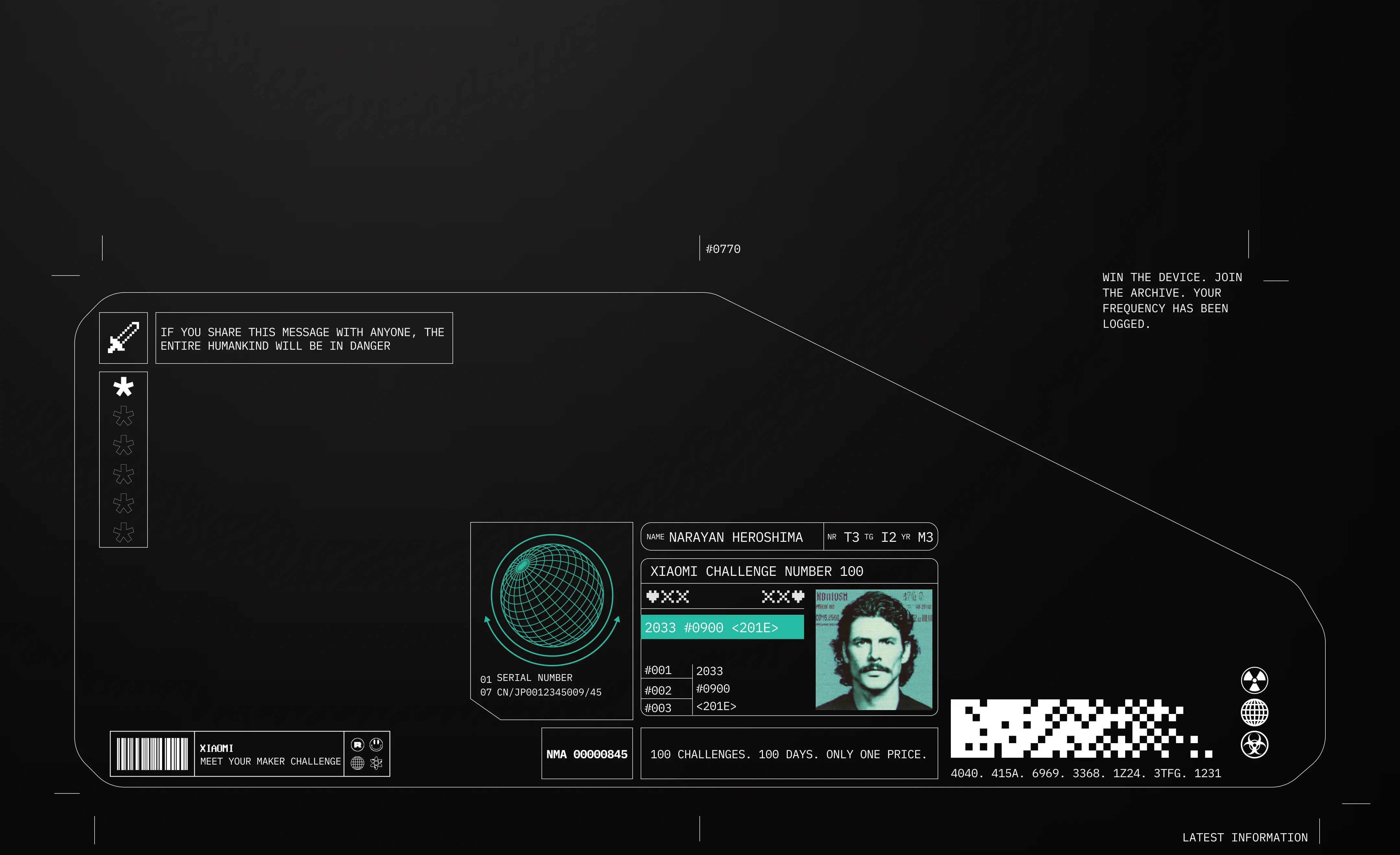Click the right pixel heart icon
Screen dimensions: 1400x855
798,596
